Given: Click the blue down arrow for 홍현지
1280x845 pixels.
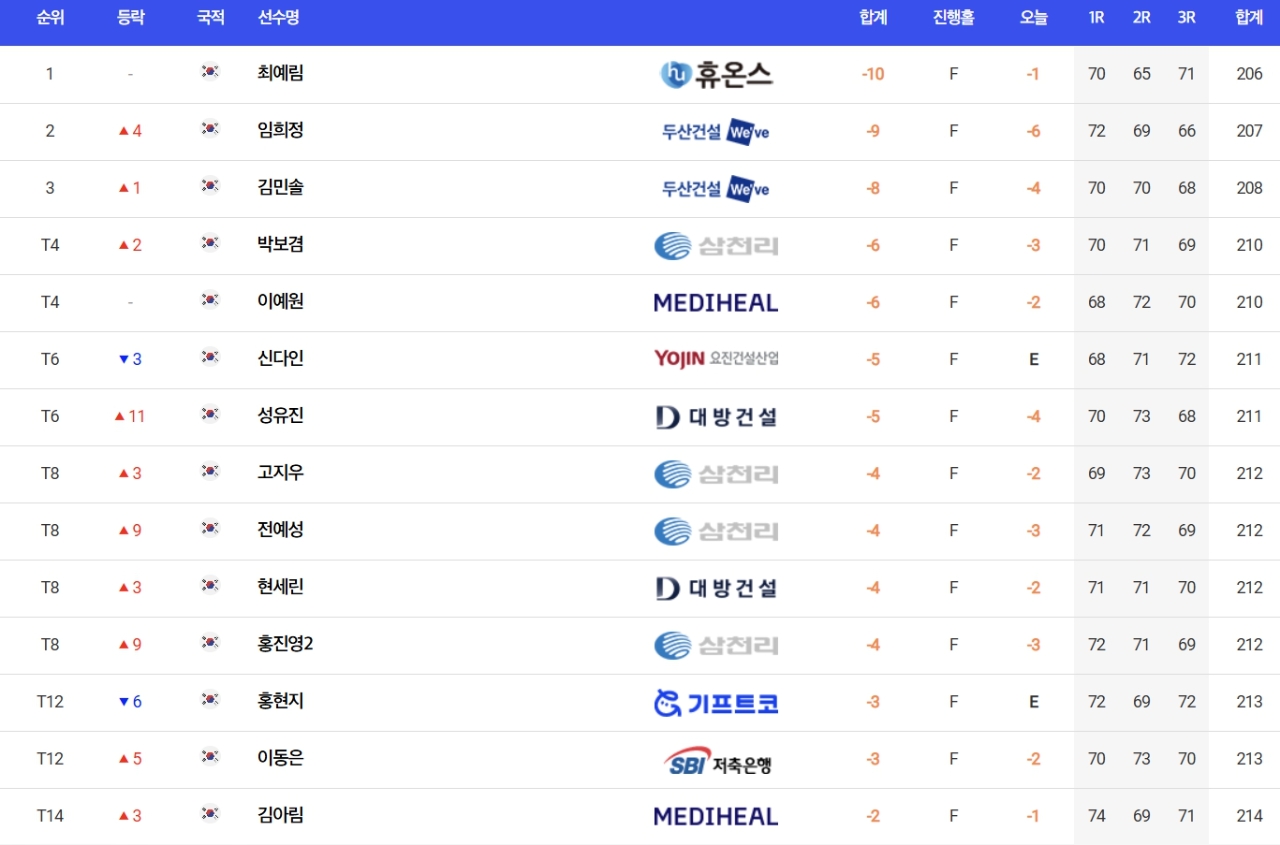Looking at the screenshot, I should 124,702.
